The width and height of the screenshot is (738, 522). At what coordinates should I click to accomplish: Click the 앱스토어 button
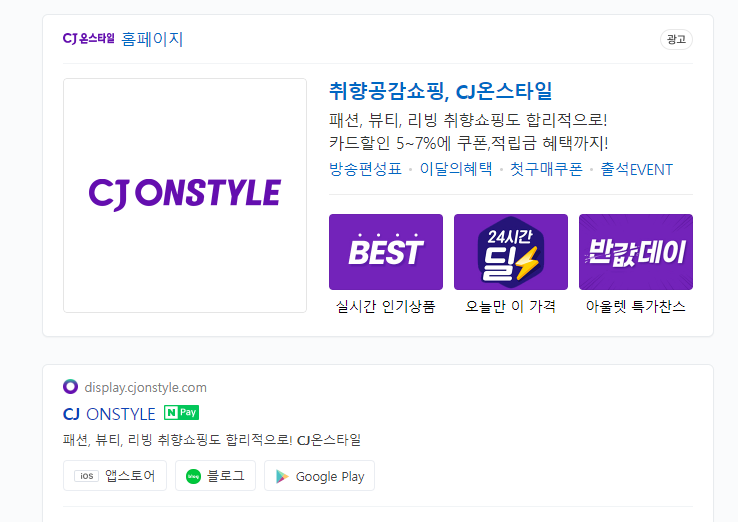[115, 475]
